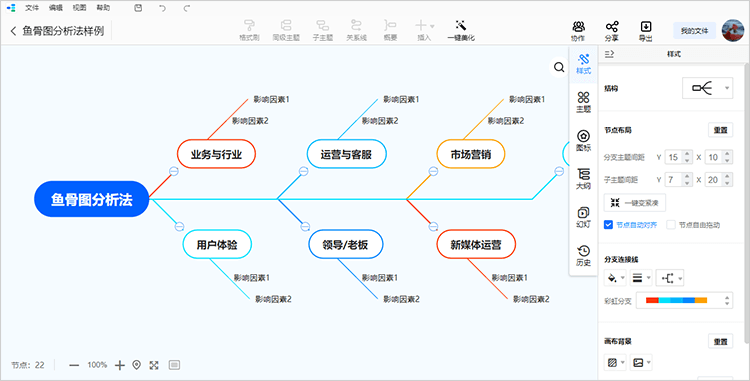Enable 节点自由拖动 checkbox

671,225
